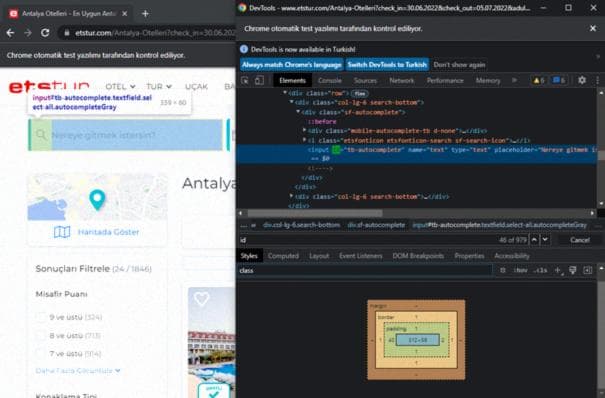Screen dimensions: 605x398
Task: Open a new browser tab with plus
Action: click(145, 13)
